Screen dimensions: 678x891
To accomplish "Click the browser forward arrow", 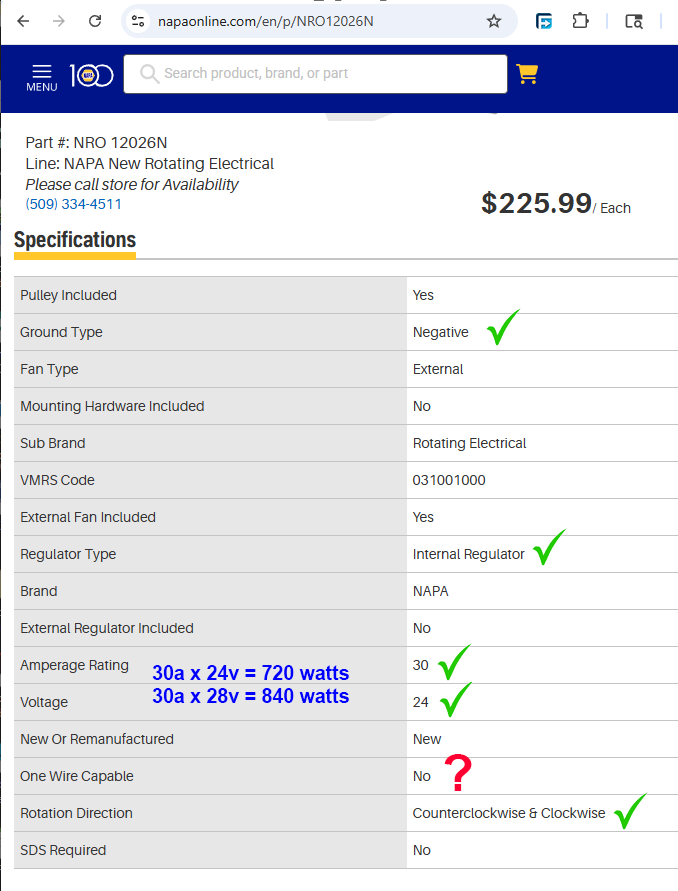I will [59, 21].
